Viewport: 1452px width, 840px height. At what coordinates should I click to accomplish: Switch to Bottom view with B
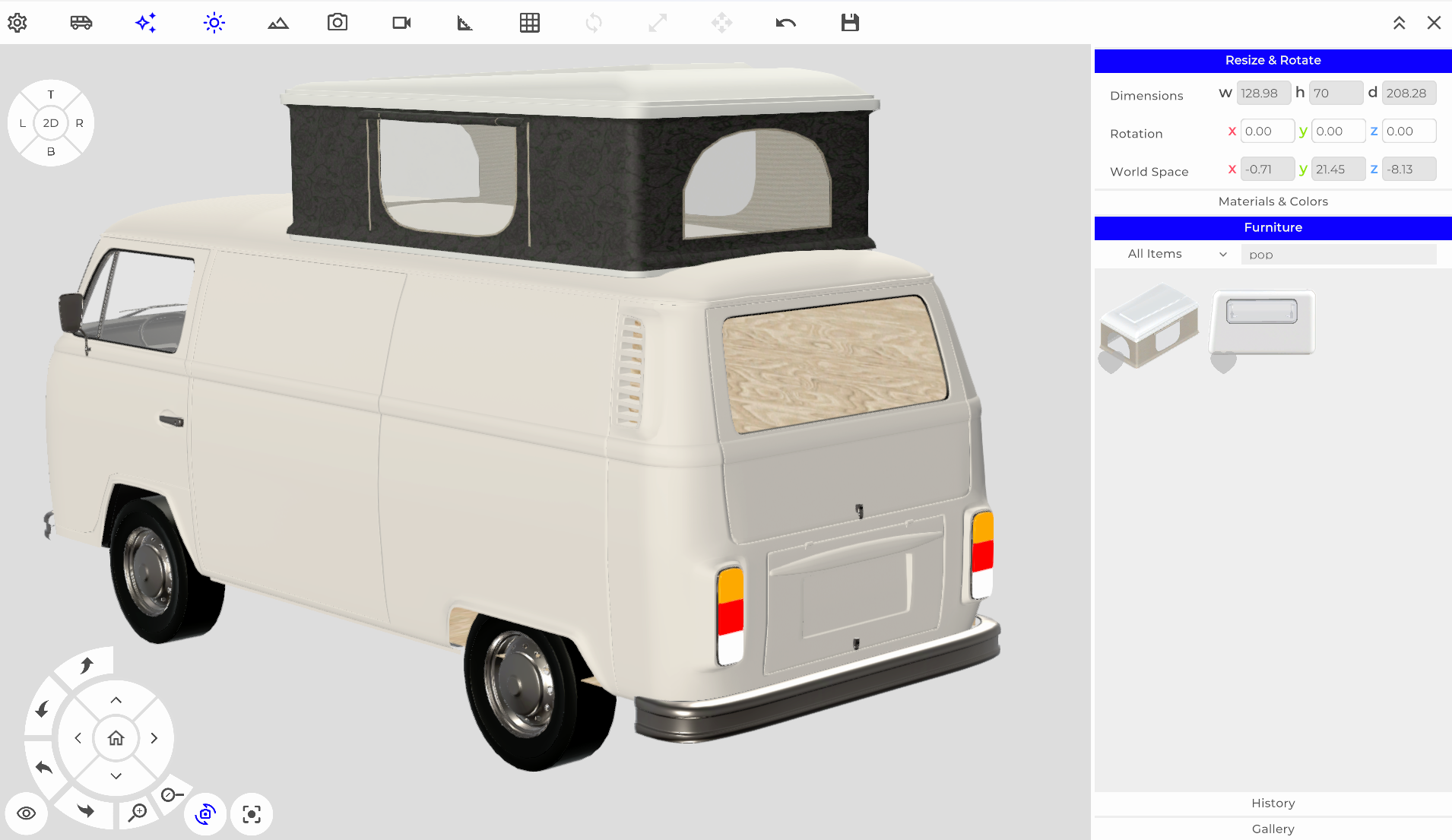51,151
